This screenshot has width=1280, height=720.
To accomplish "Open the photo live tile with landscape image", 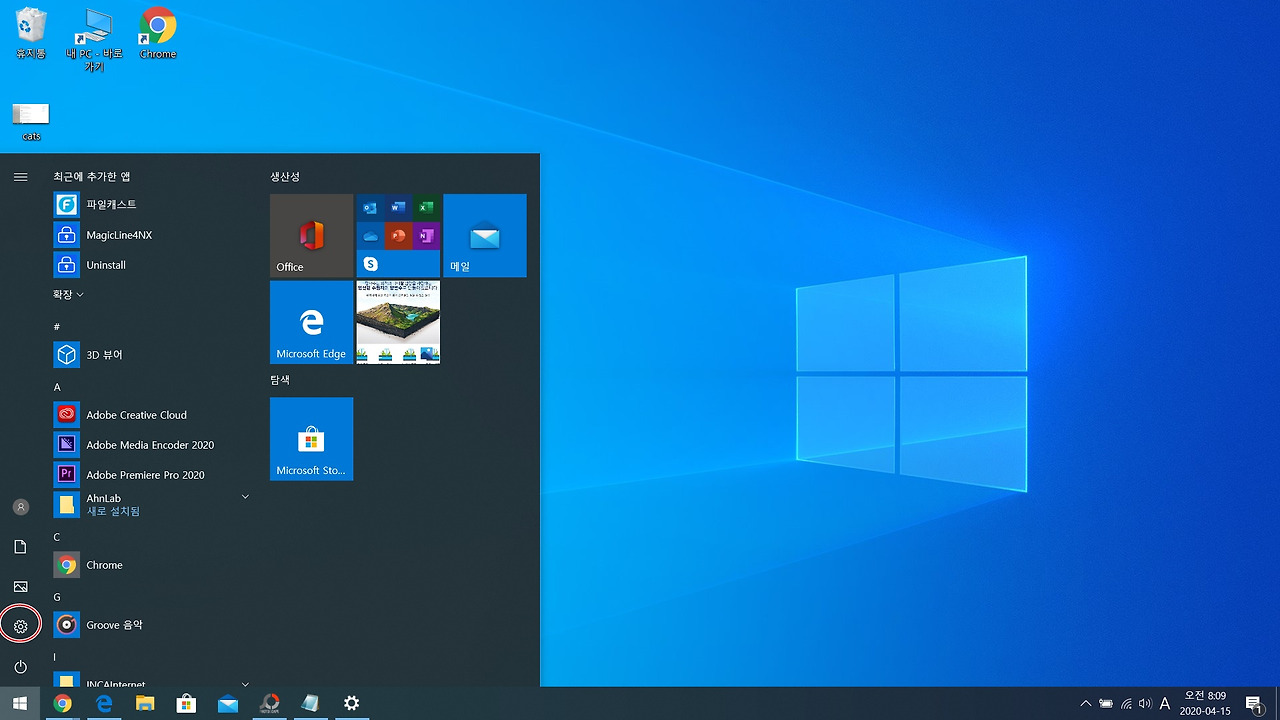I will 398,322.
